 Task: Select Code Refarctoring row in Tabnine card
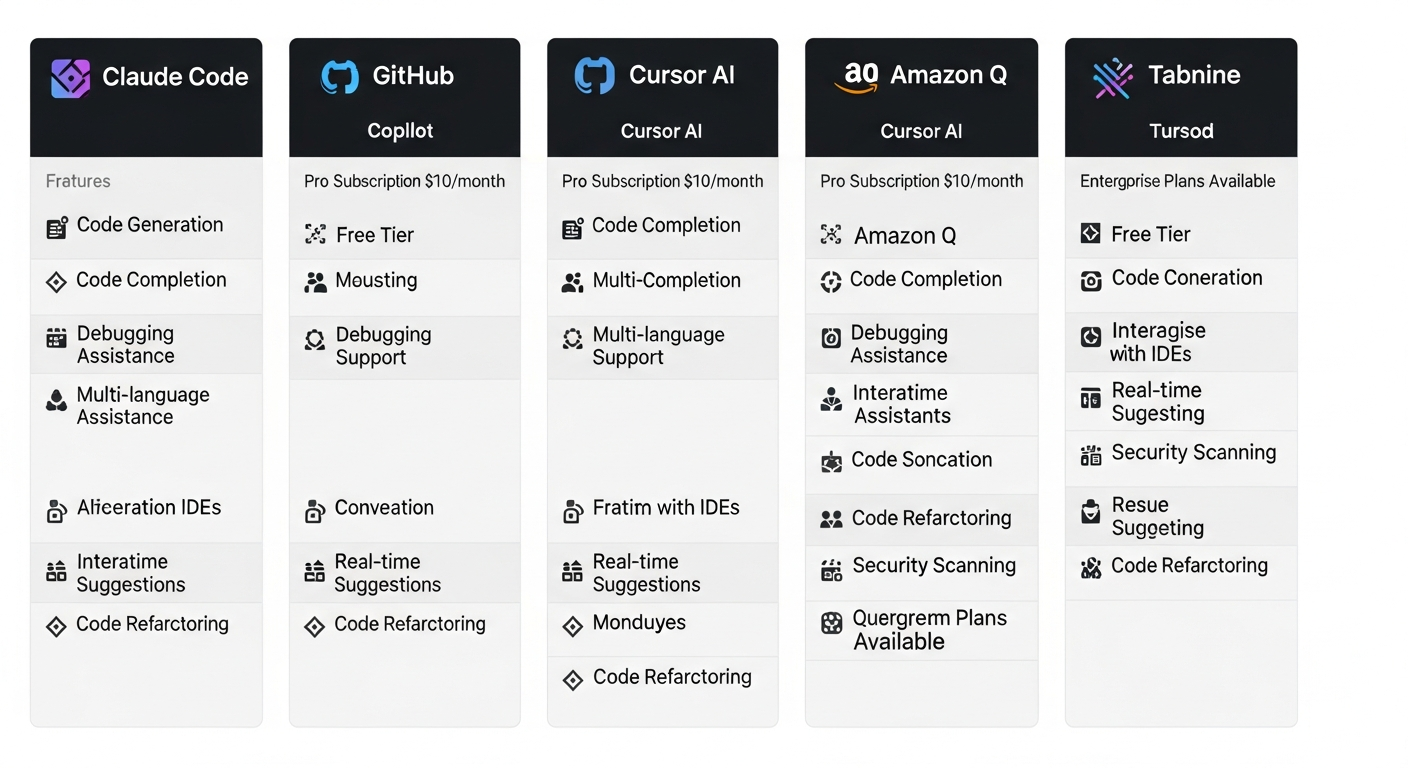point(1189,566)
